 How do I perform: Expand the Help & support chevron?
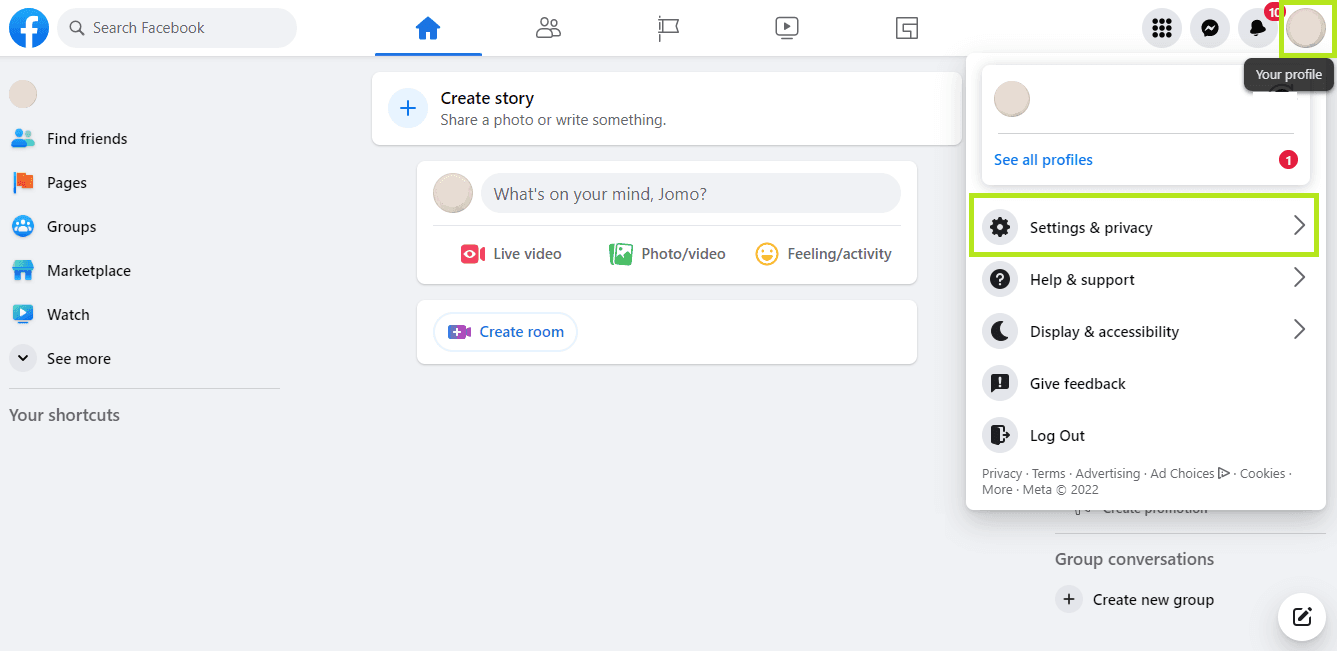coord(1299,278)
